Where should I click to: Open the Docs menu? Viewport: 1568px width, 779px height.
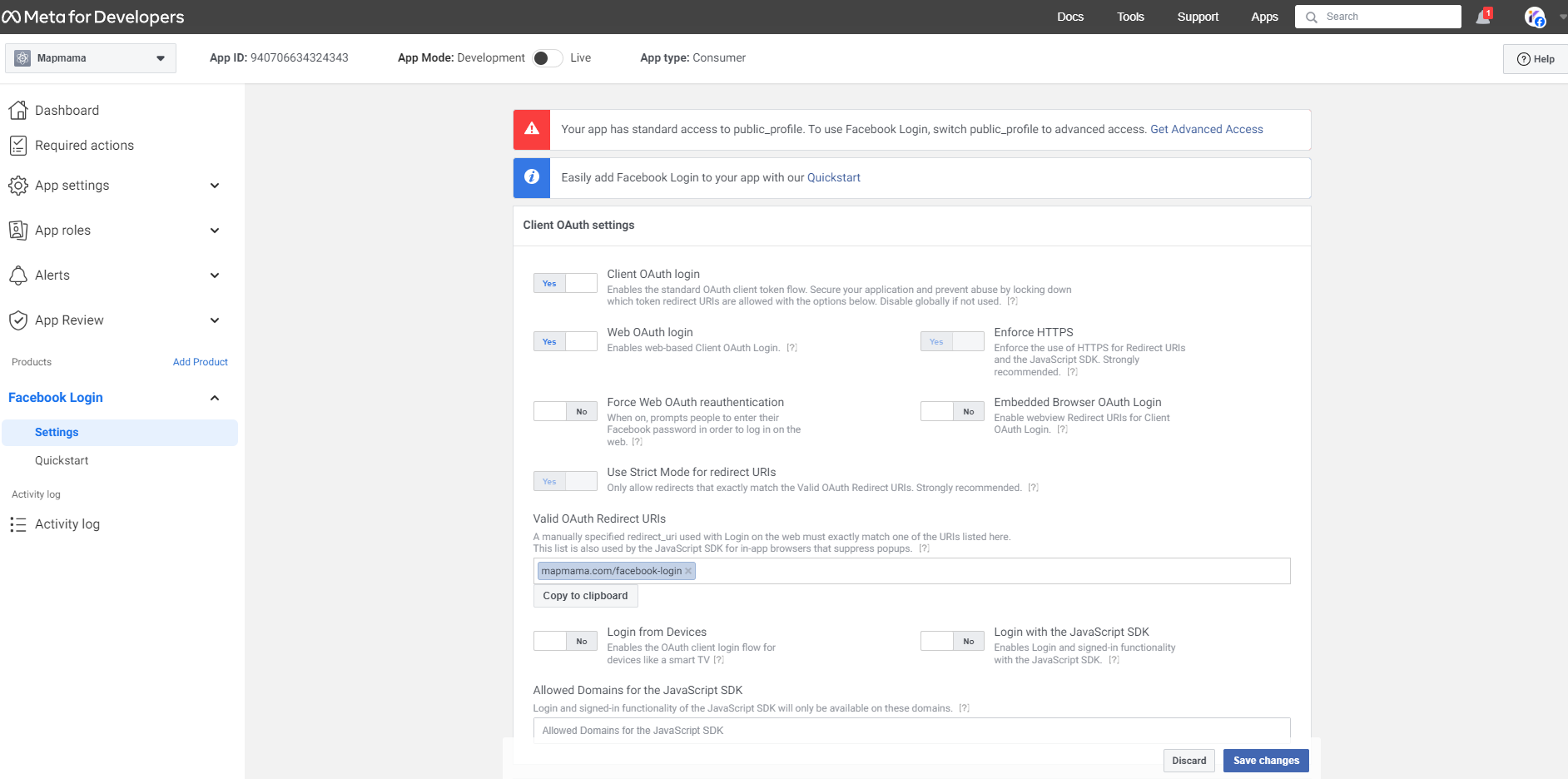[1070, 17]
